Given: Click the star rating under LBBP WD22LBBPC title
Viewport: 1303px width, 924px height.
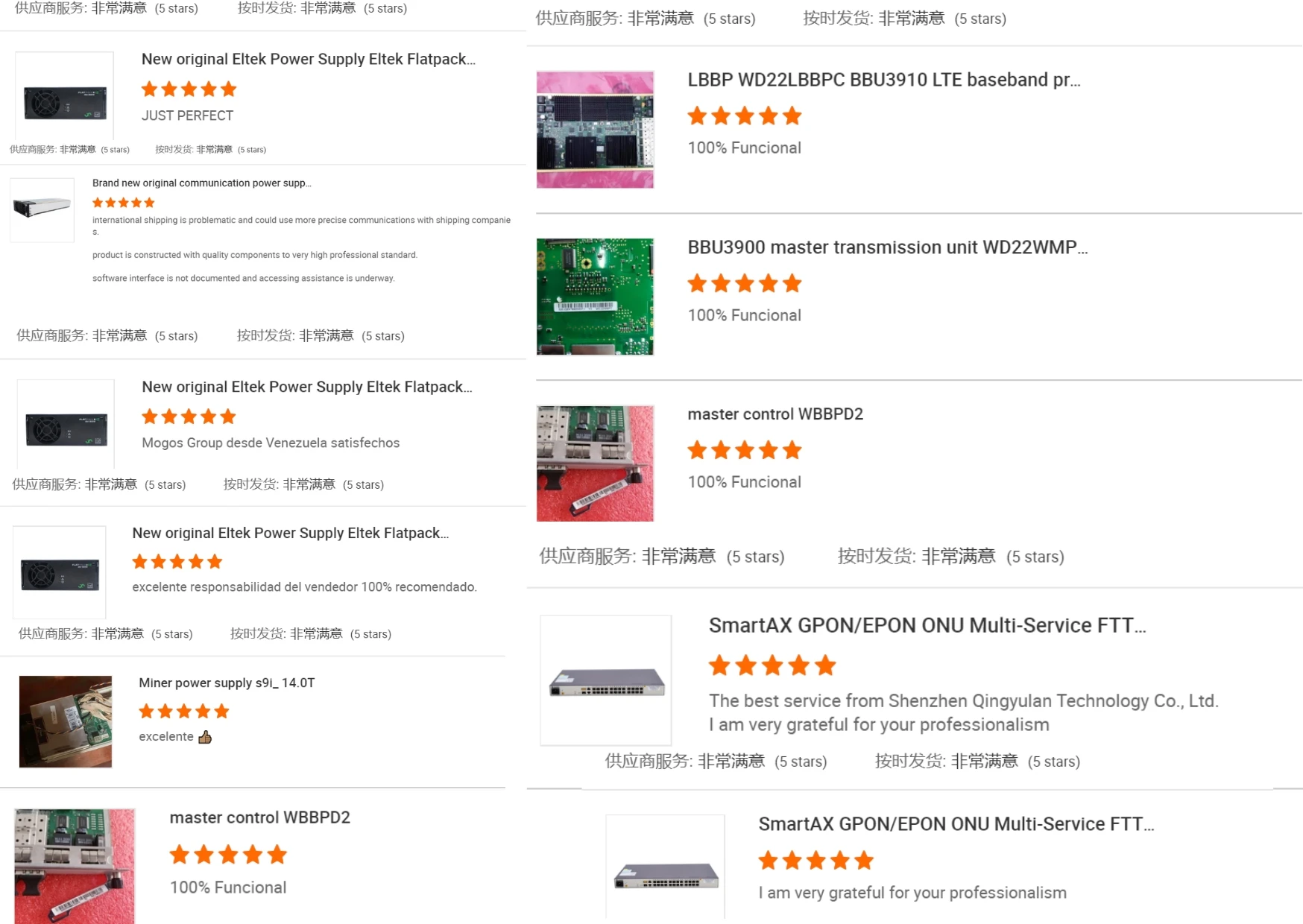Looking at the screenshot, I should pyautogui.click(x=744, y=116).
